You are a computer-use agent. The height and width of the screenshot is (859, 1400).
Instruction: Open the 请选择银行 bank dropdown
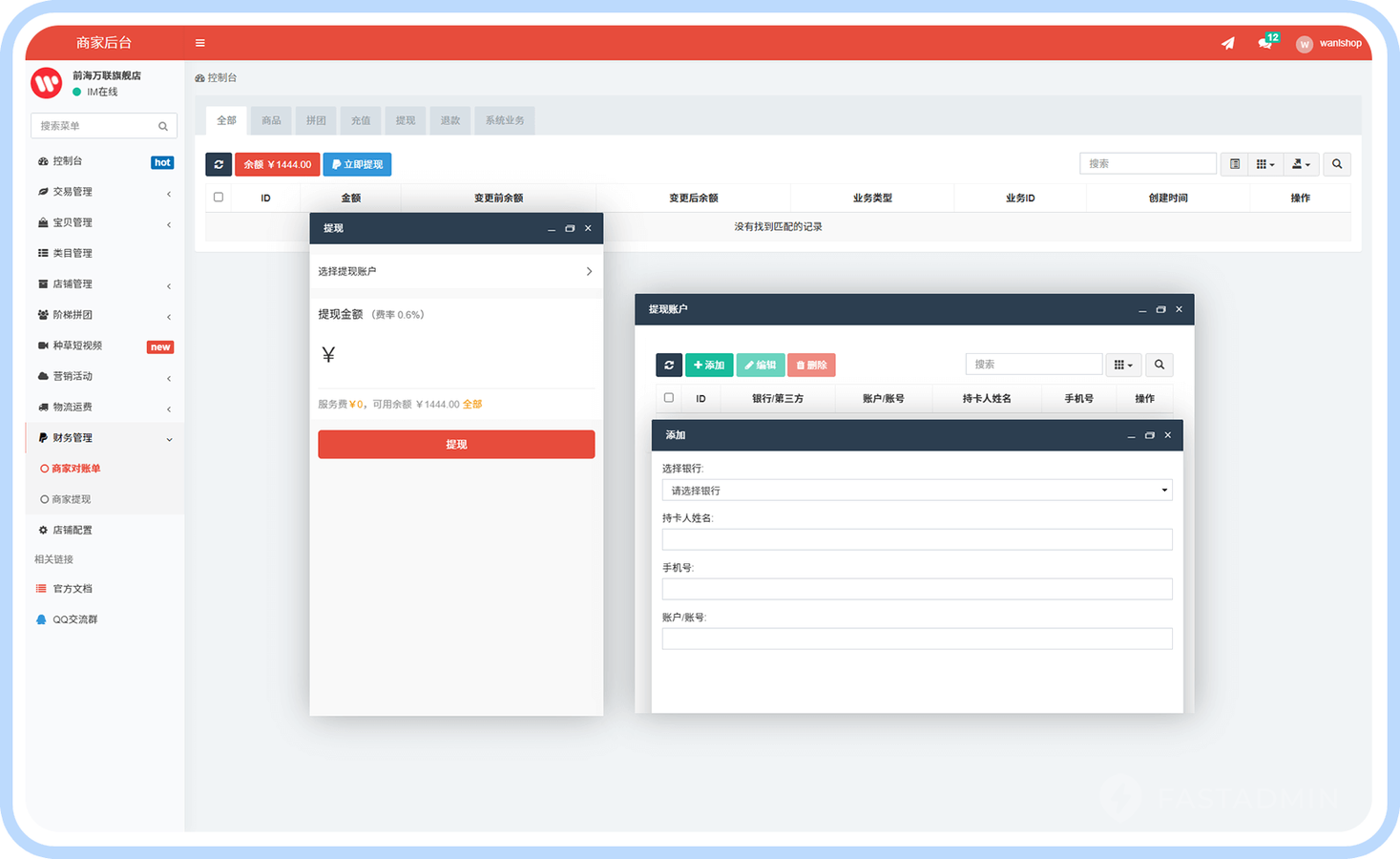tap(916, 491)
